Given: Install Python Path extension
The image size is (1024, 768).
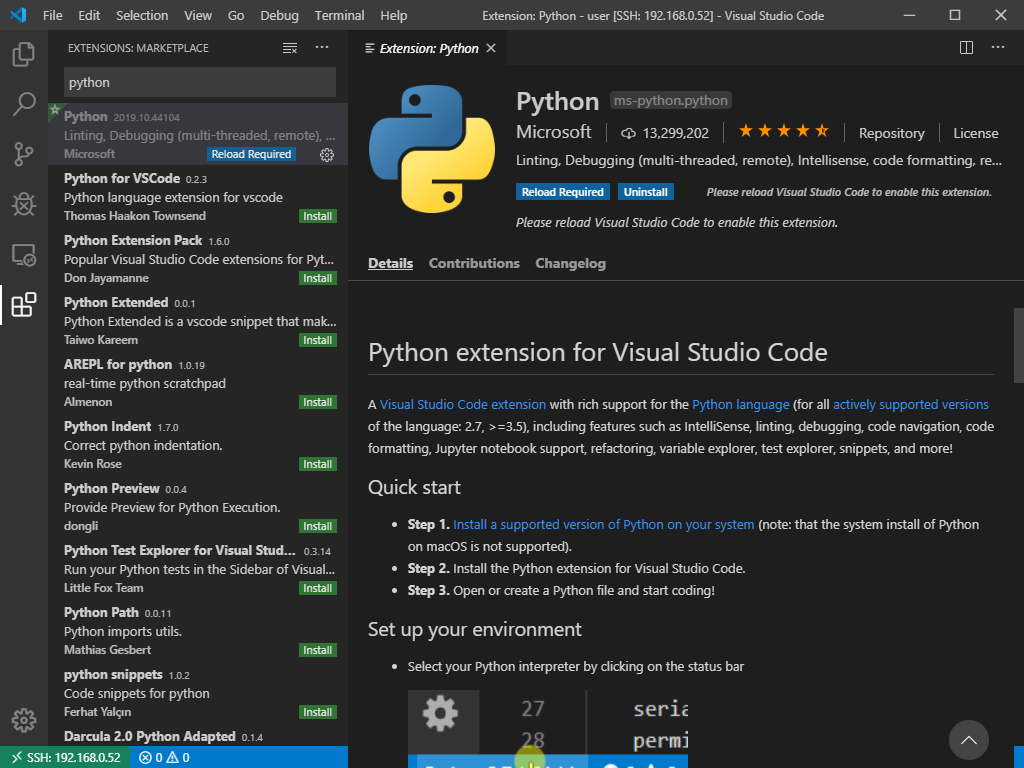Looking at the screenshot, I should [x=317, y=650].
